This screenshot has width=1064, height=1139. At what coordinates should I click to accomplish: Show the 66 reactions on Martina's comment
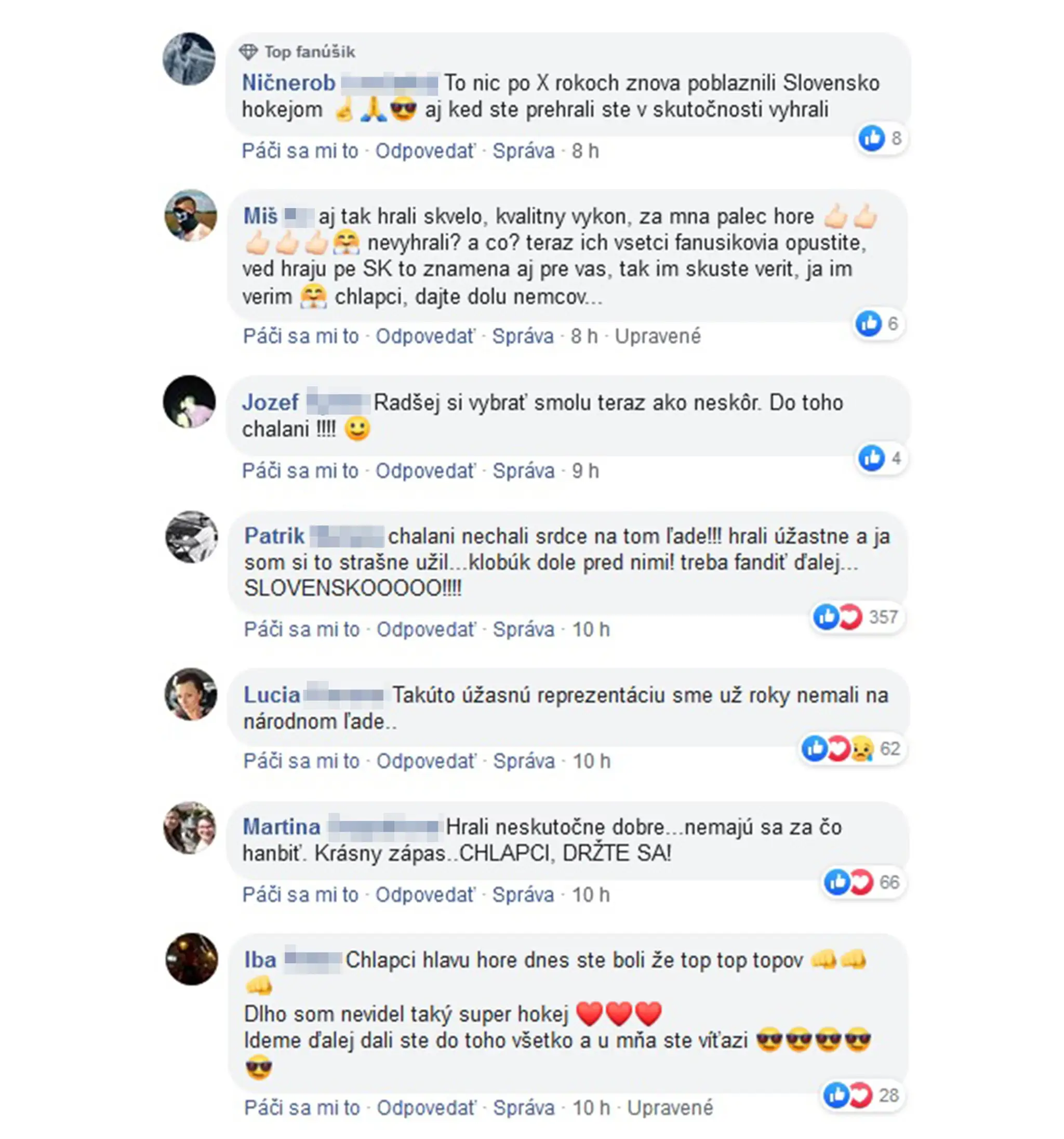863,882
